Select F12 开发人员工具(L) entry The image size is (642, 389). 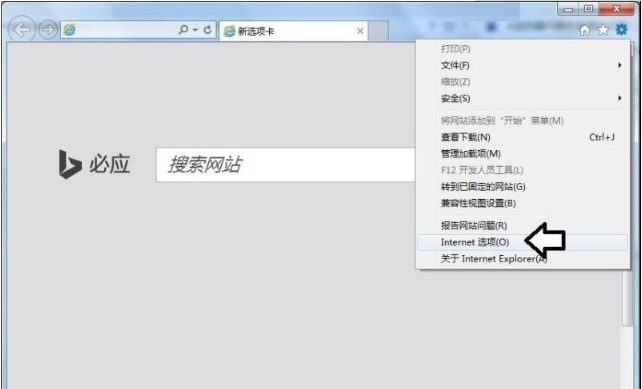523,170
